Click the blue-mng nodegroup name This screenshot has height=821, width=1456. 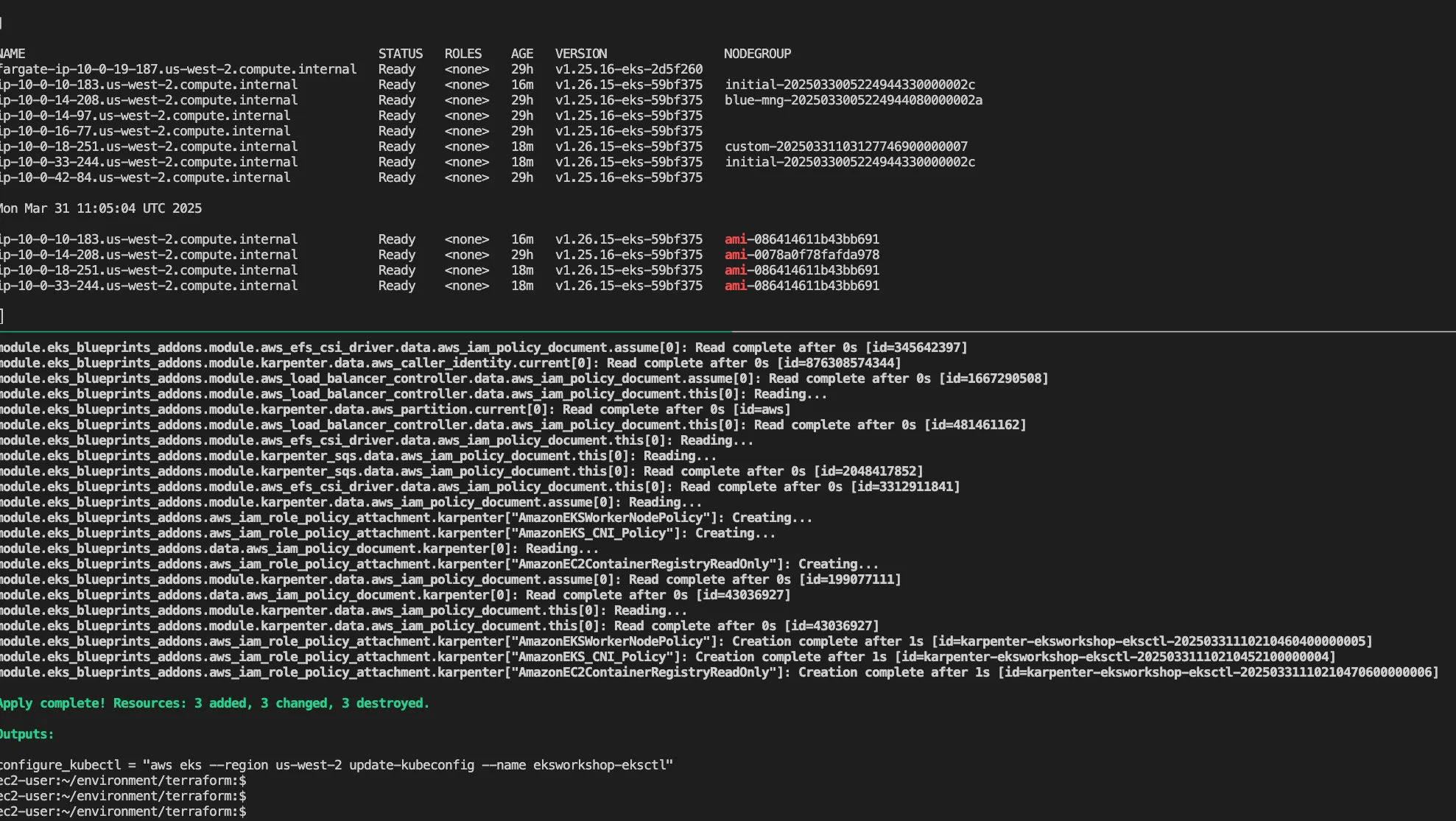point(853,100)
